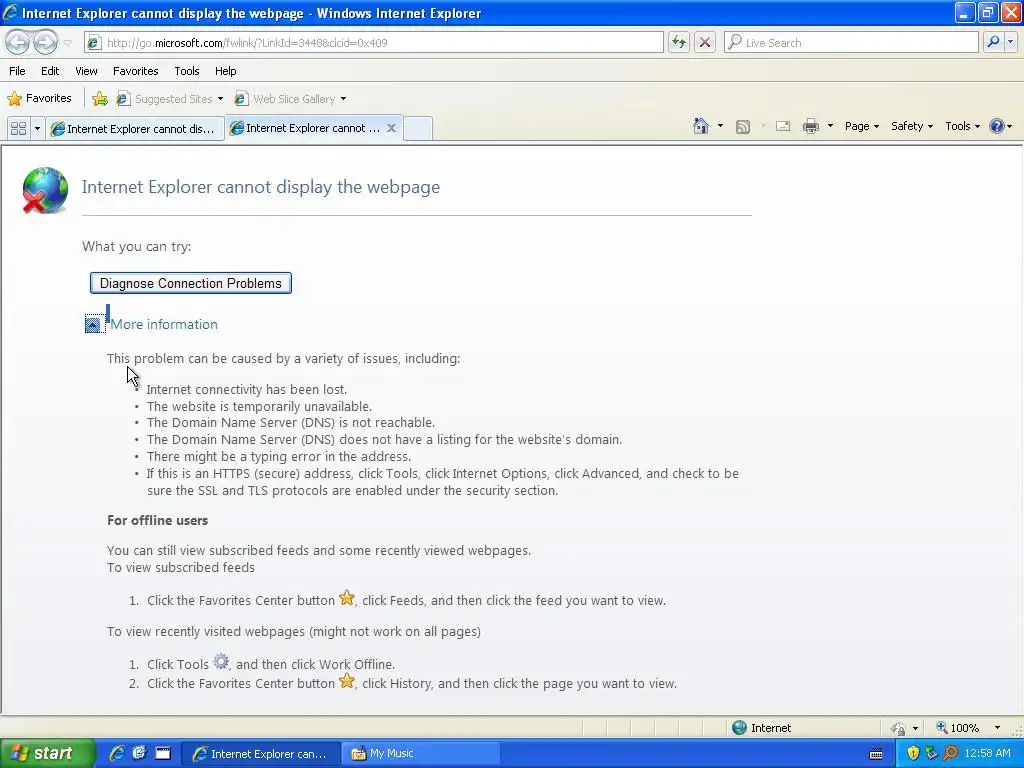Click the orange magnifier tray icon

coord(950,754)
